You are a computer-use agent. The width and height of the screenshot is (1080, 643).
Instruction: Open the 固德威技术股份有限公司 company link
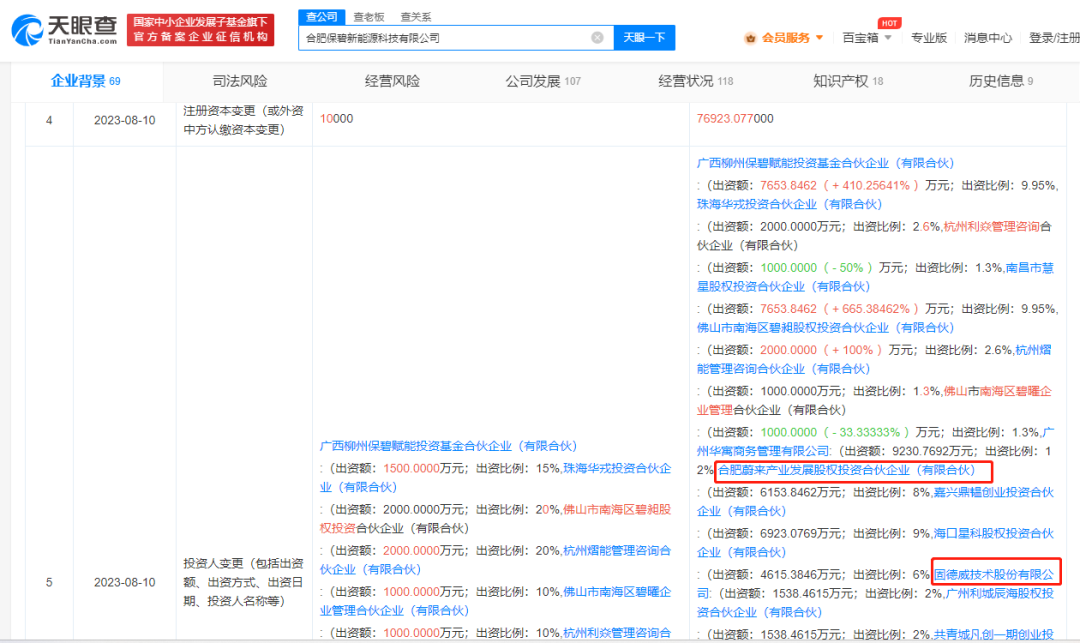(x=995, y=574)
